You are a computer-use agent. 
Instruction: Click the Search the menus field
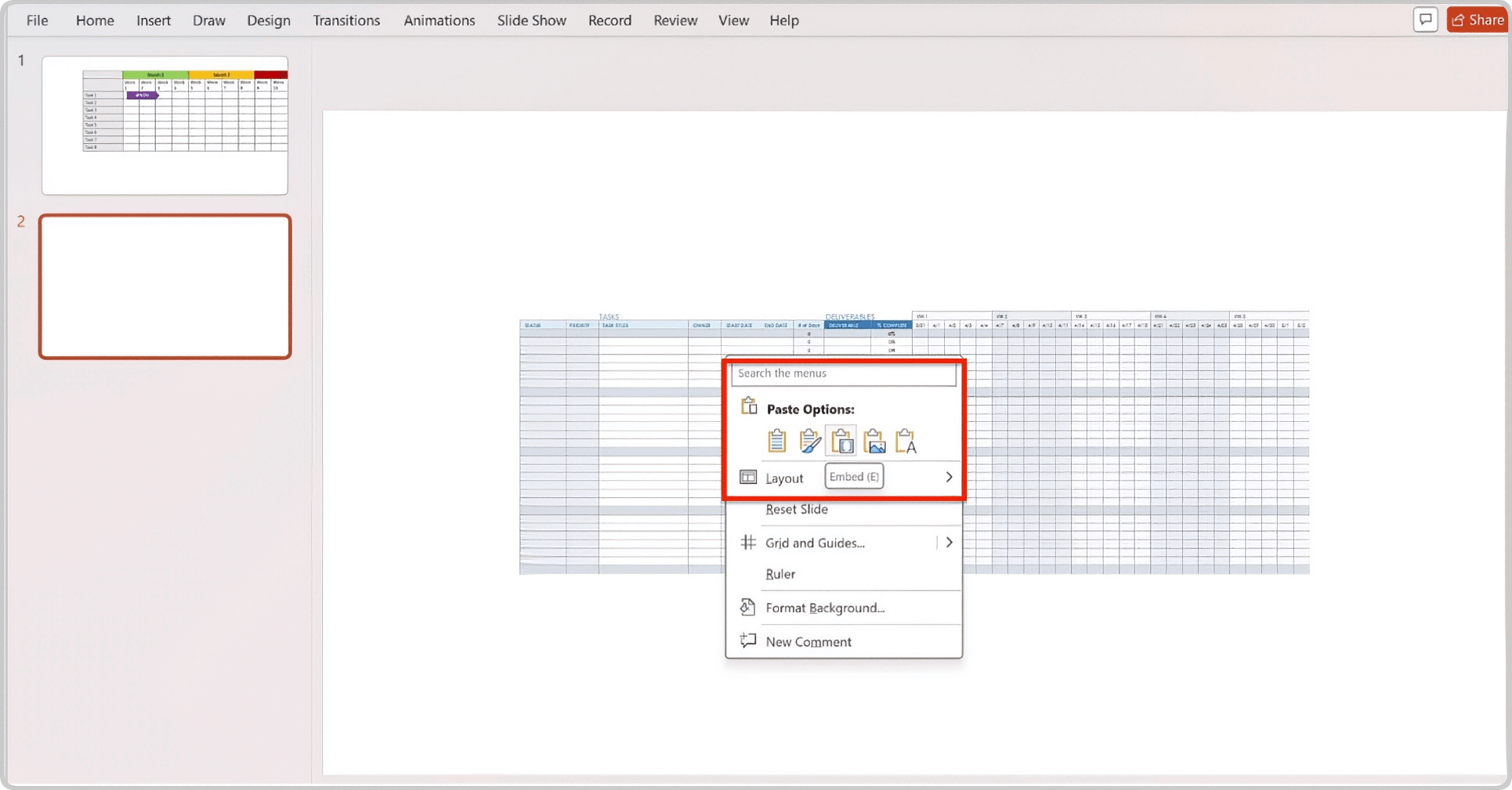(844, 373)
